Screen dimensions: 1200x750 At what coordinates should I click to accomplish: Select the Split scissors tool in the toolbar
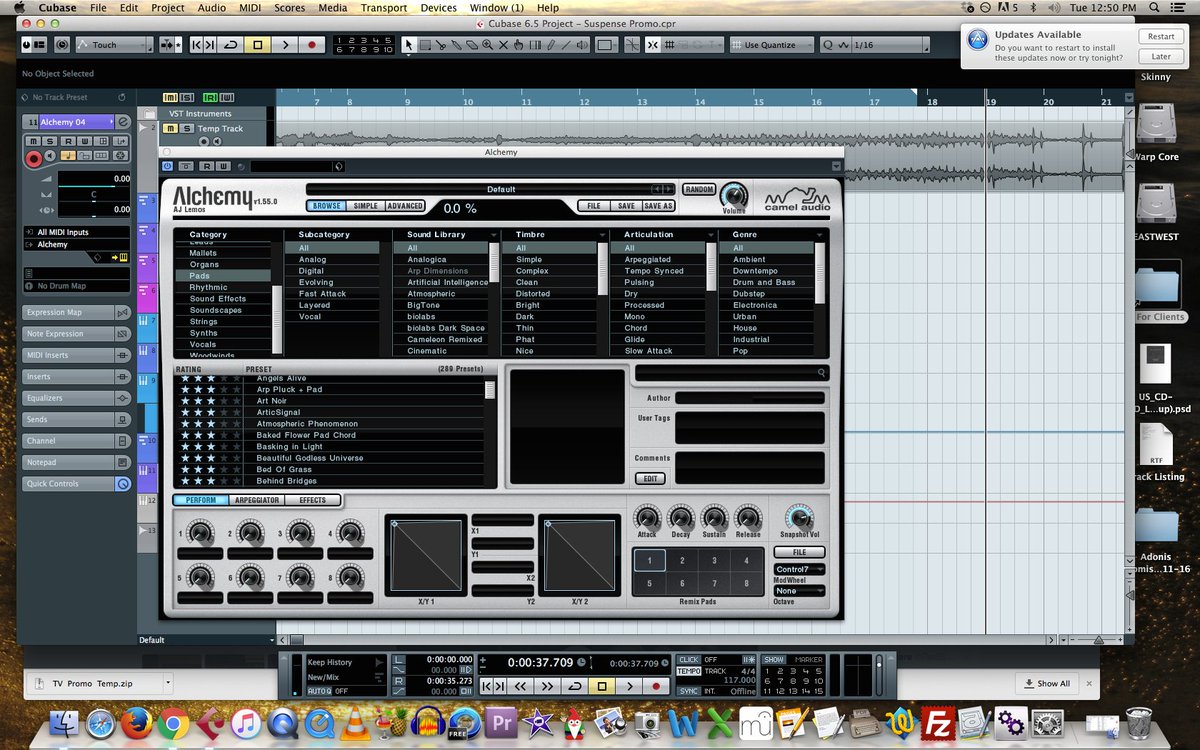pos(441,44)
